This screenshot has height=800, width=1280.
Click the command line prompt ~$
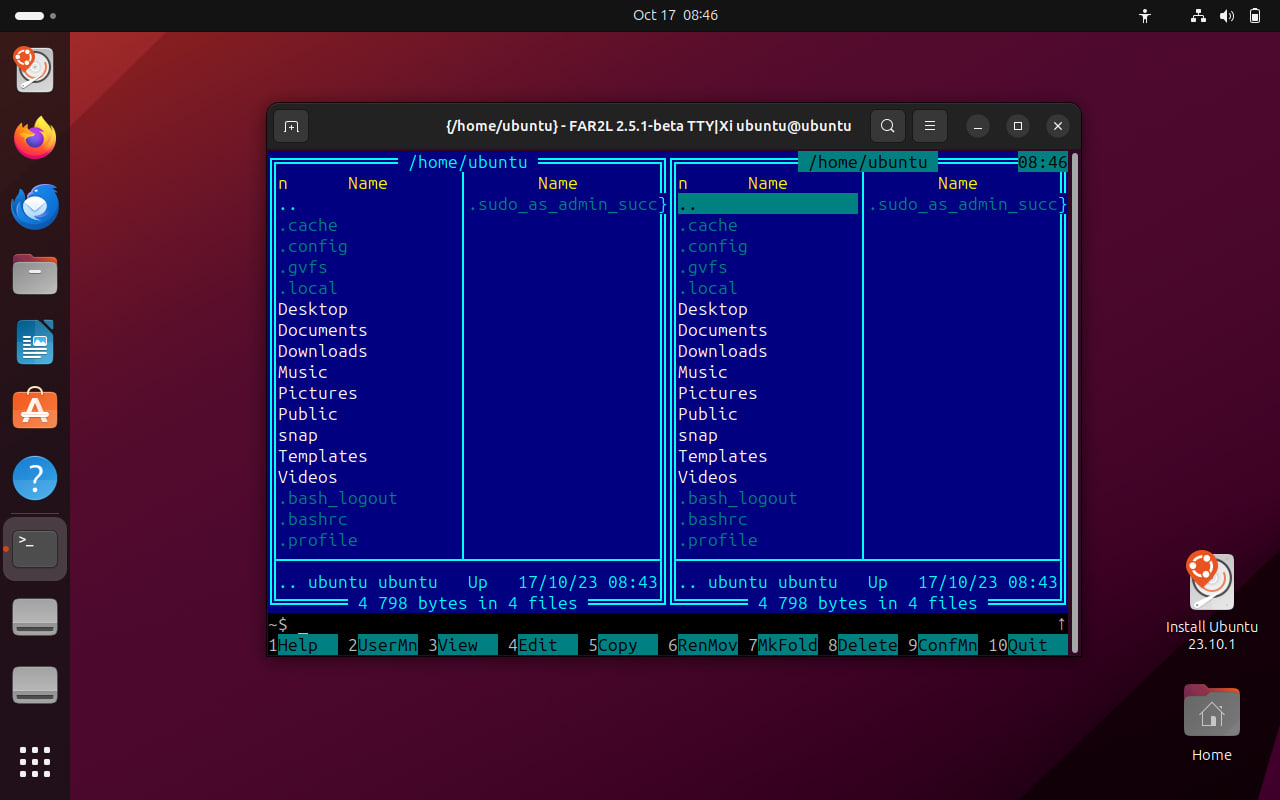pyautogui.click(x=278, y=624)
